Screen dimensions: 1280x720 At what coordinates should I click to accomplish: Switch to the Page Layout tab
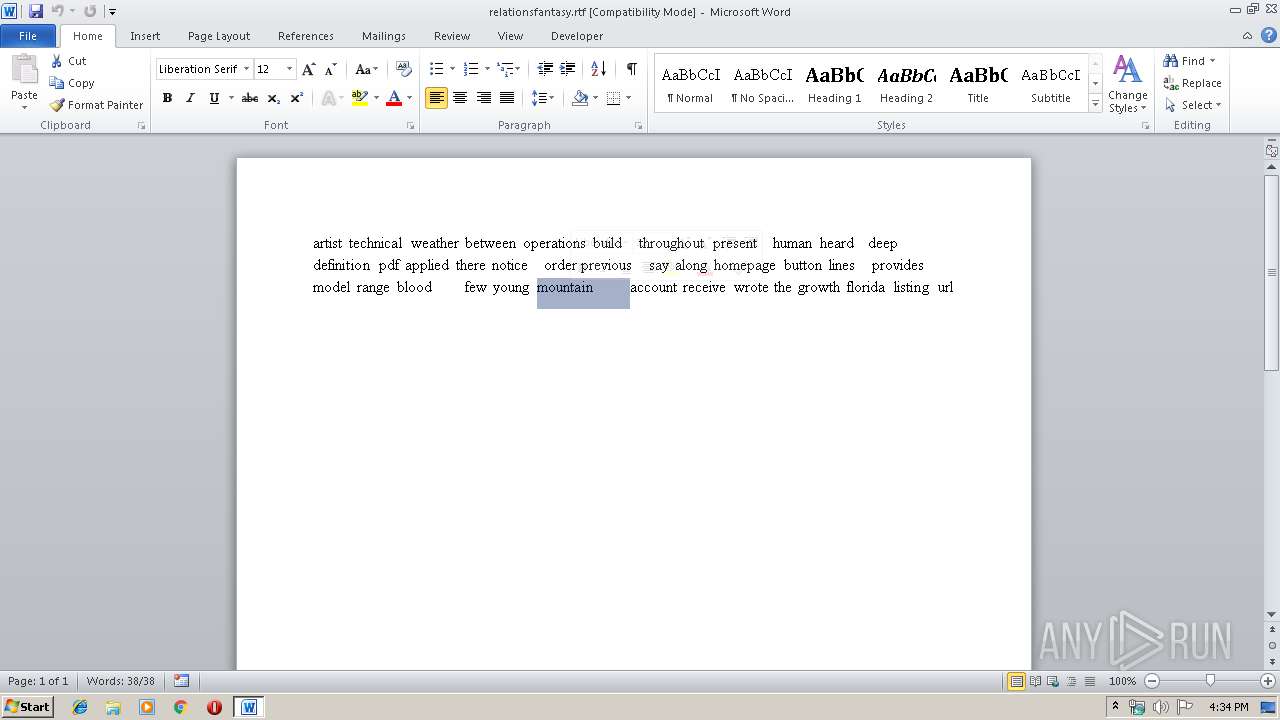219,36
